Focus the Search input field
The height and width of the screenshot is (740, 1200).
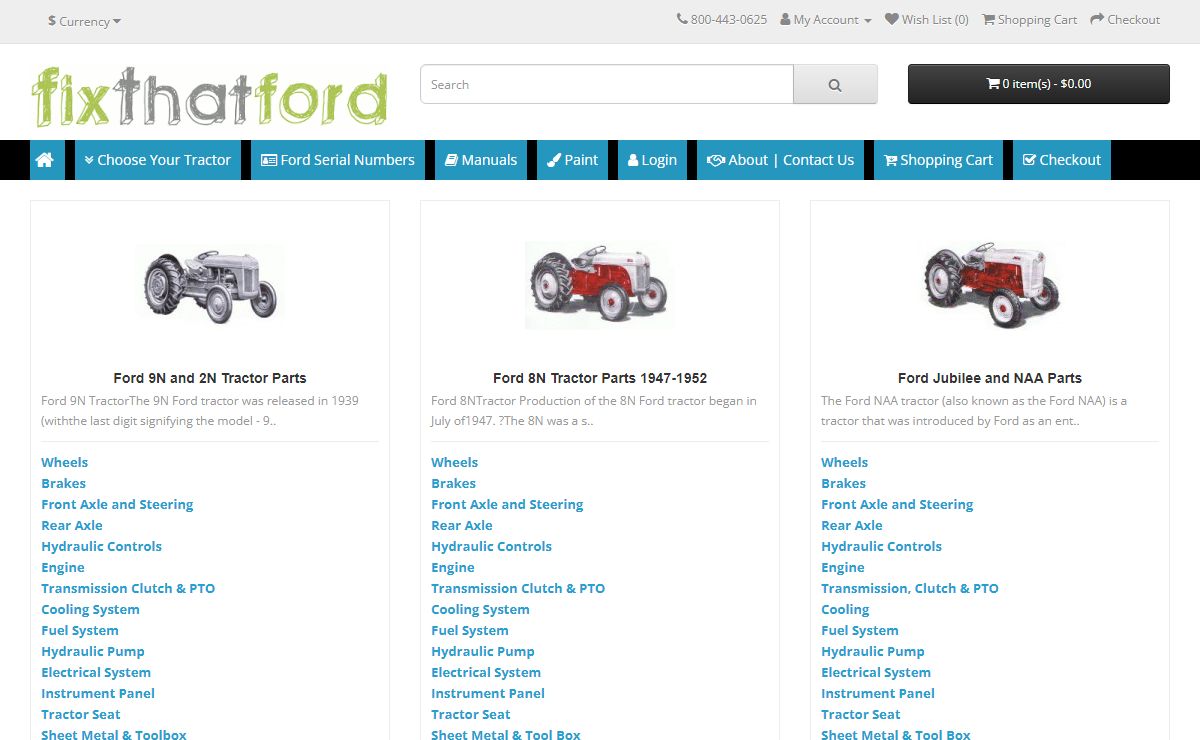coord(607,85)
